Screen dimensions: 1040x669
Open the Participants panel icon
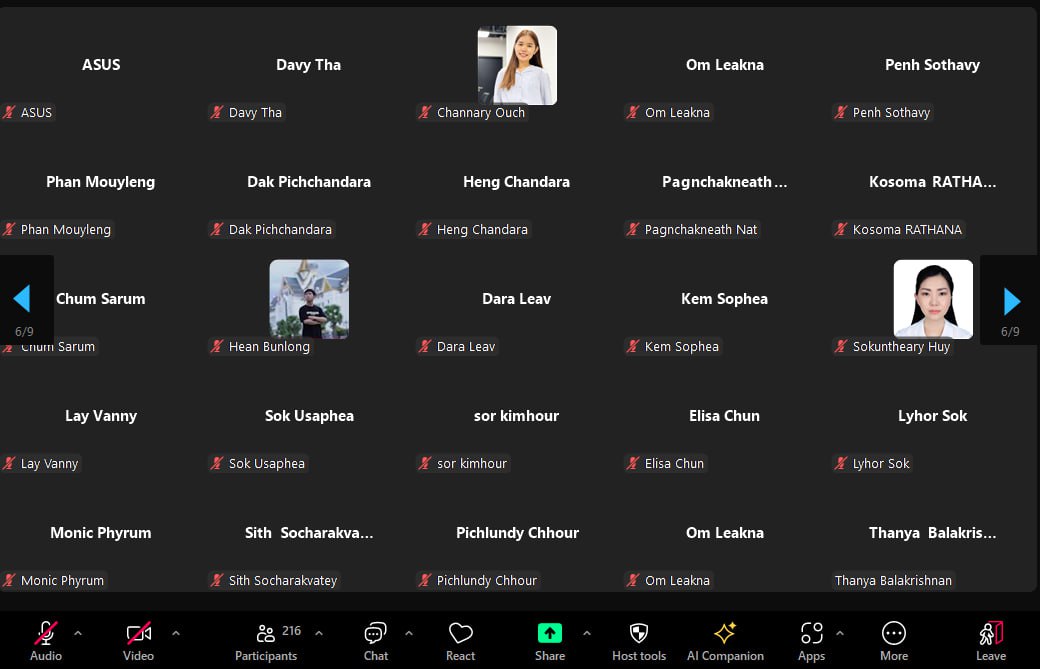point(265,633)
